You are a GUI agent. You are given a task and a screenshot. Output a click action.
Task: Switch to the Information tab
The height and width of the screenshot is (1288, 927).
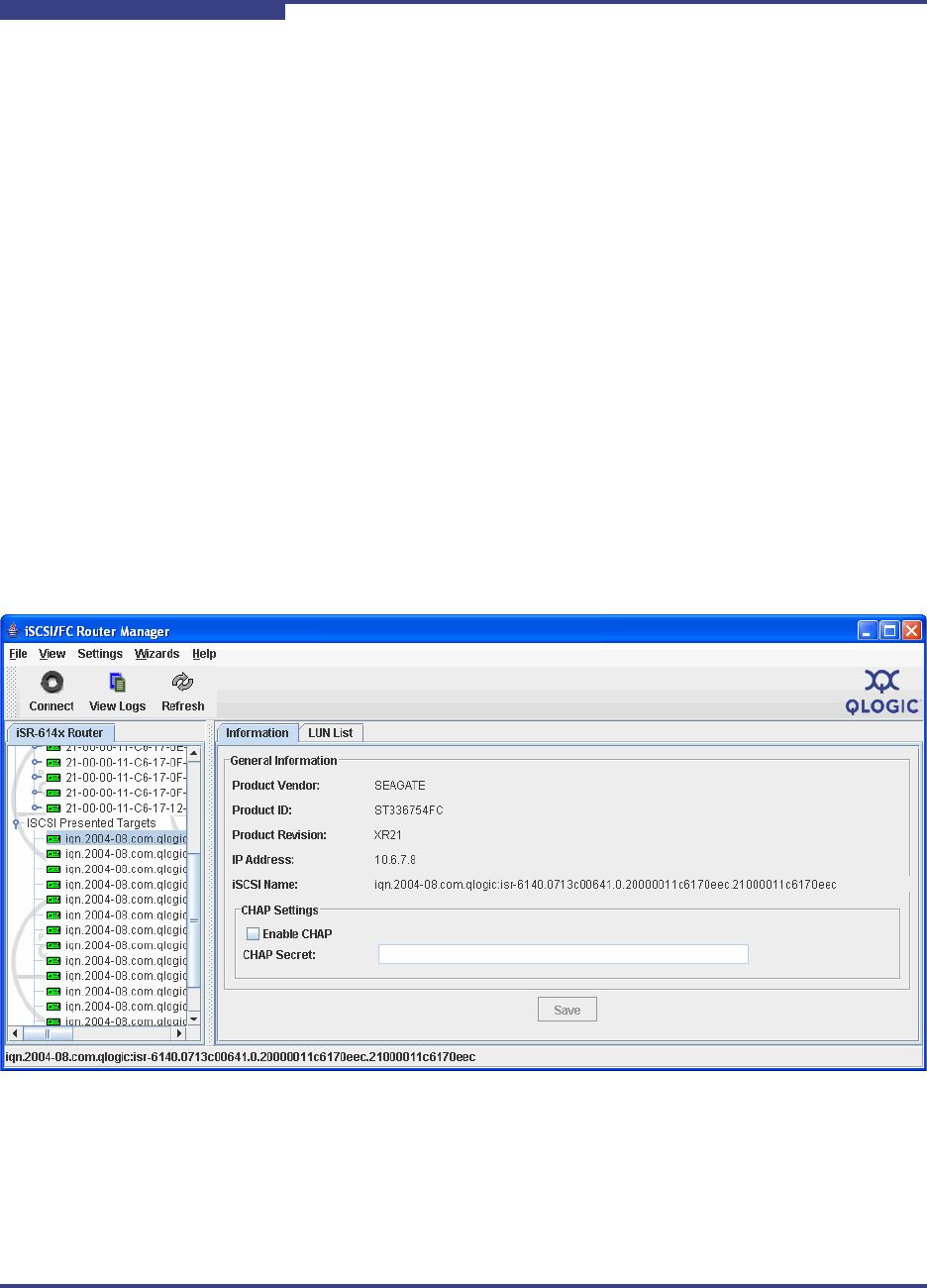tap(257, 733)
